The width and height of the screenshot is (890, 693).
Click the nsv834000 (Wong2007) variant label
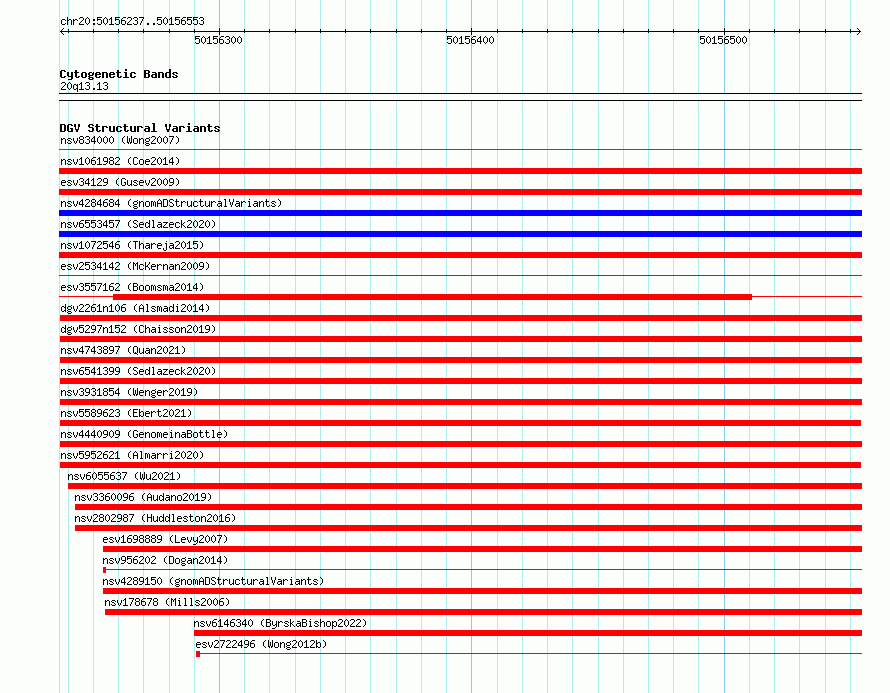pos(120,140)
